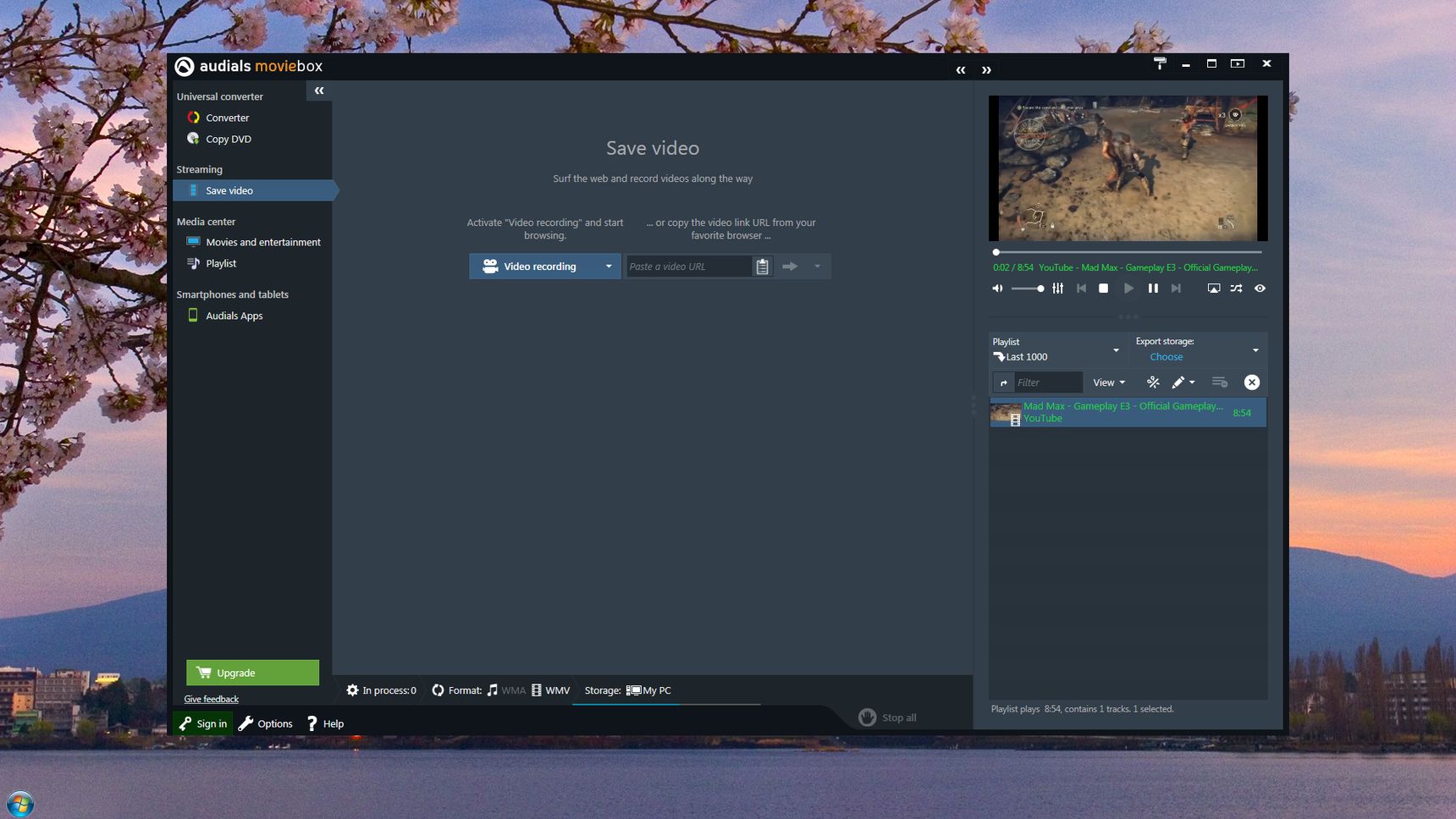The width and height of the screenshot is (1456, 819).
Task: Expand the player panel with right chevrons
Action: tap(986, 70)
